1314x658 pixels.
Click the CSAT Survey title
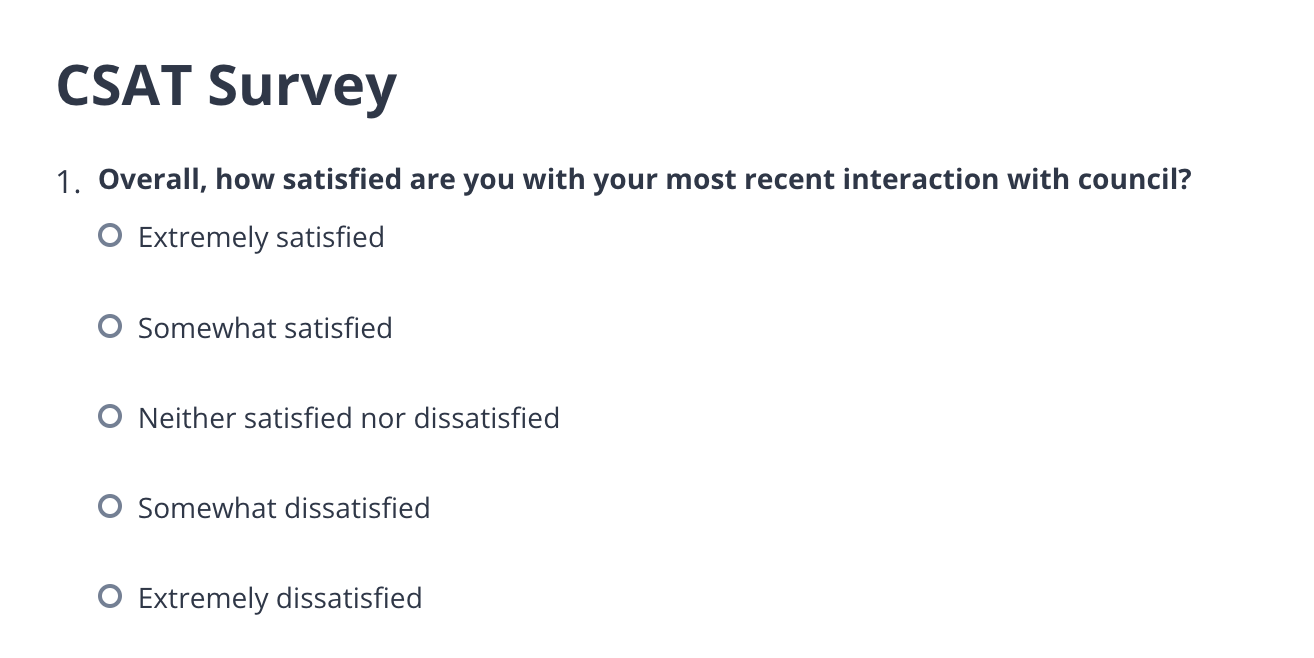tap(226, 86)
